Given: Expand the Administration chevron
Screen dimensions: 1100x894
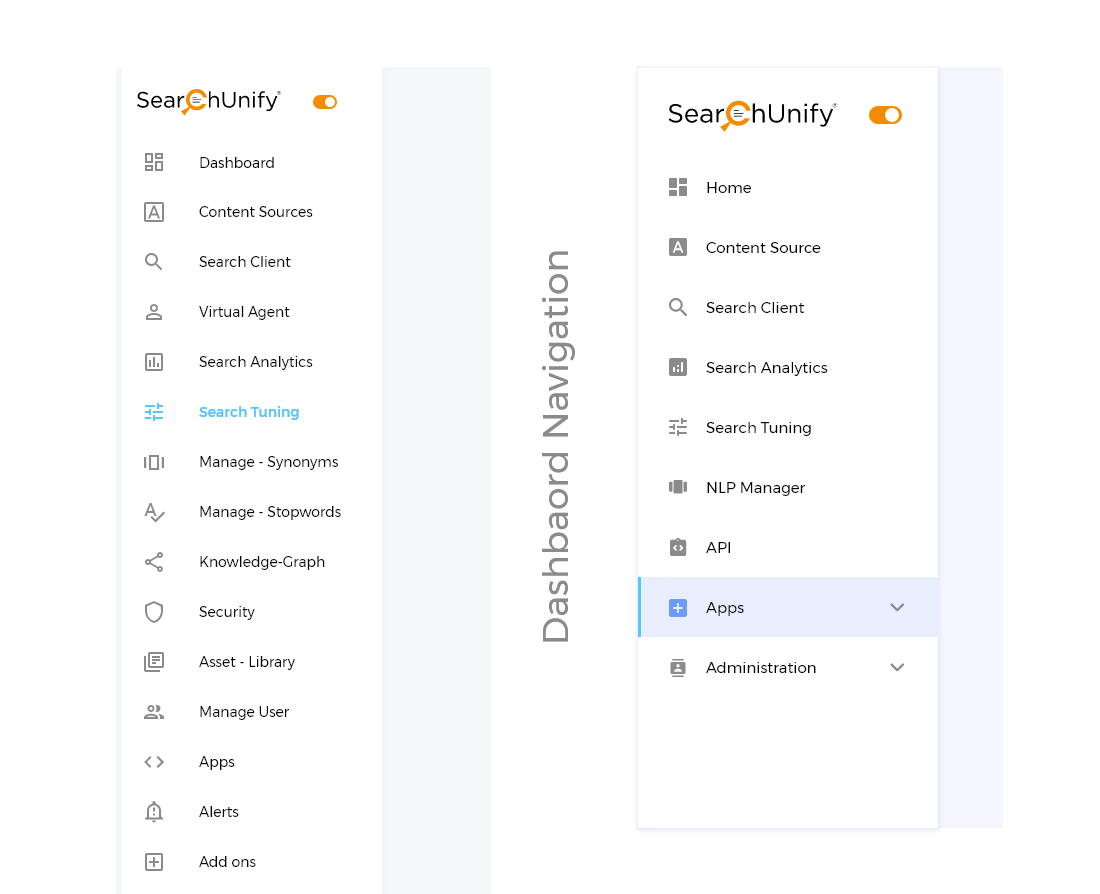Looking at the screenshot, I should [897, 668].
